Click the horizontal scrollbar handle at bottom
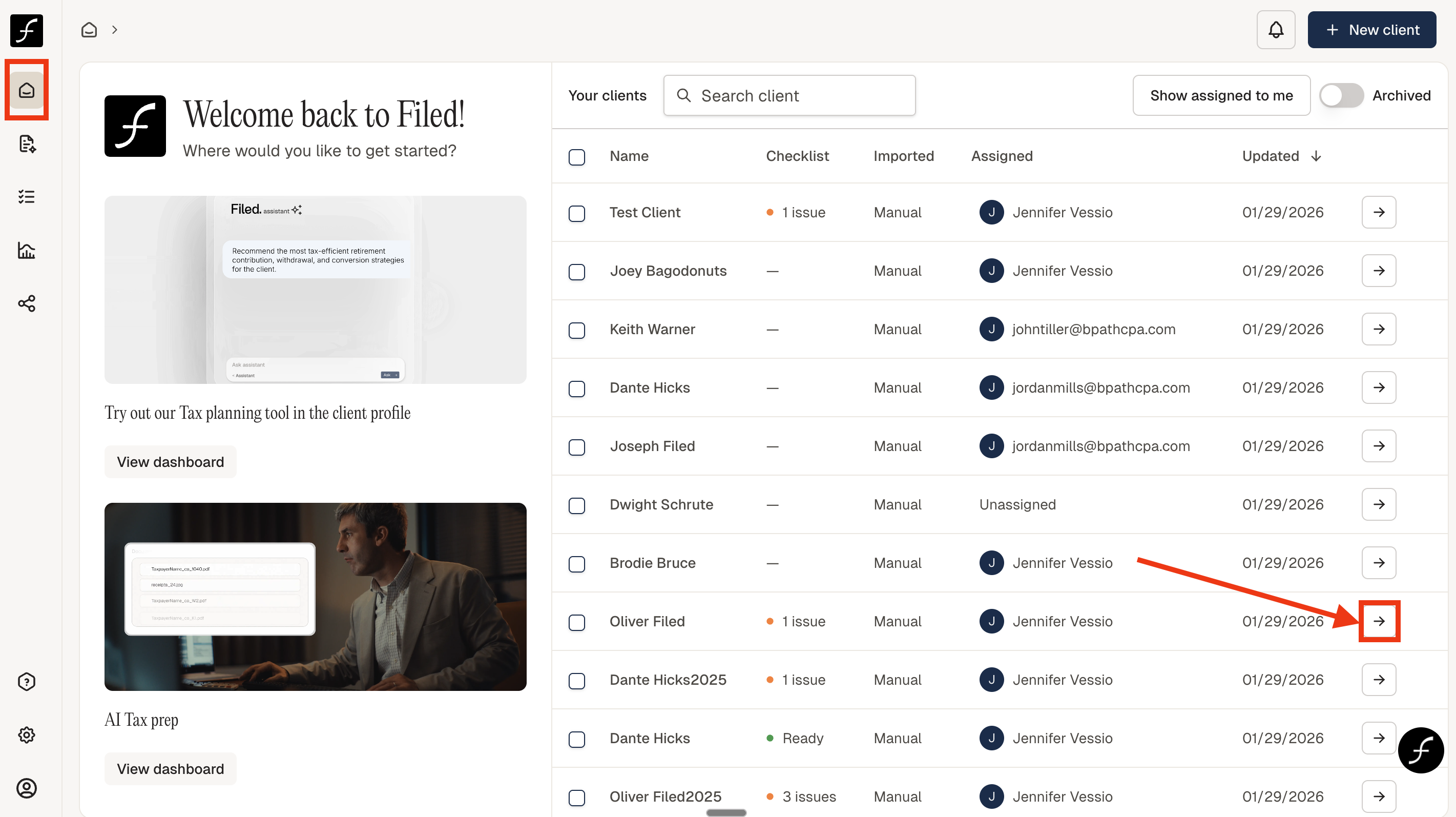 [726, 812]
